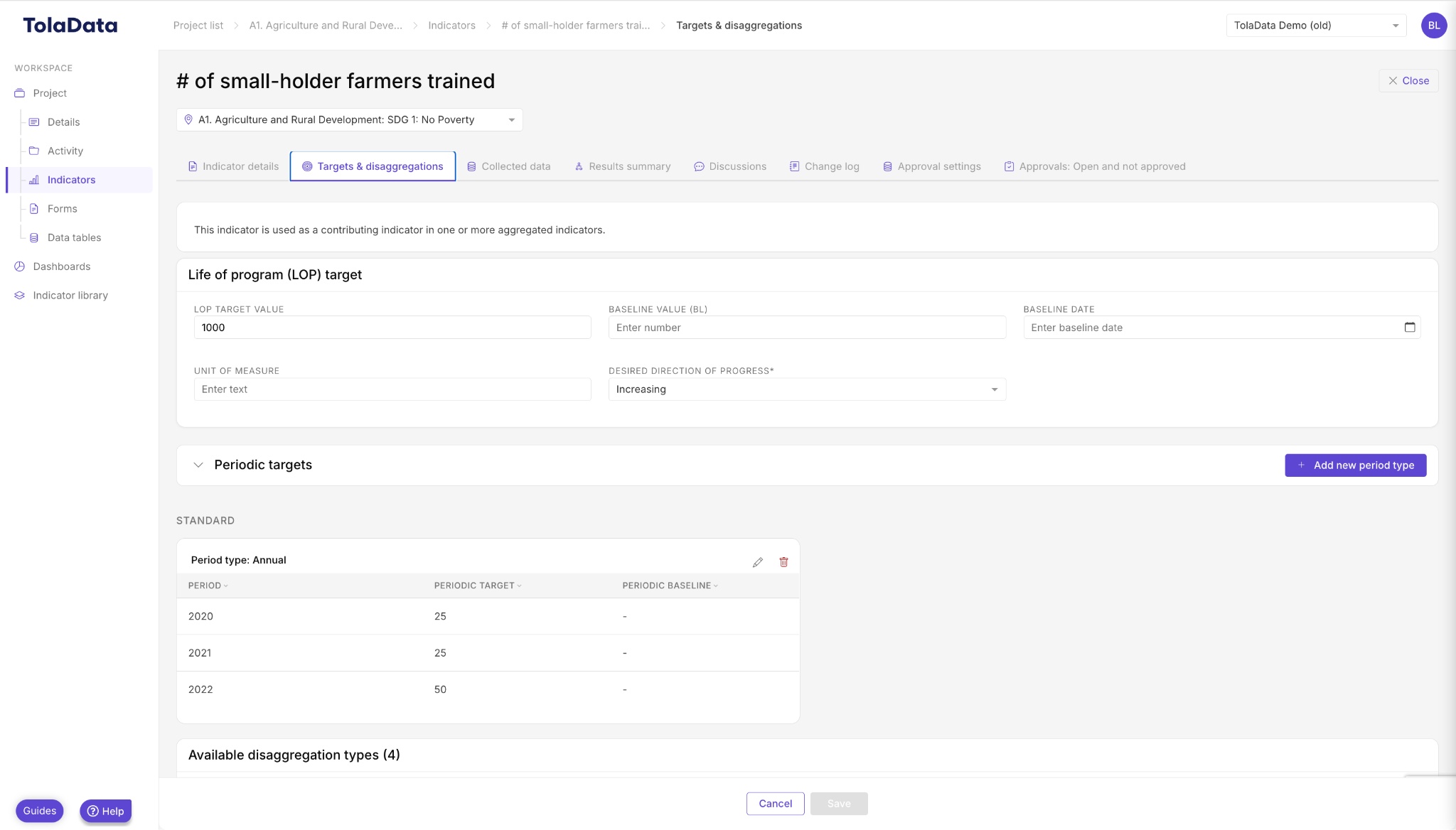This screenshot has width=1456, height=830.
Task: Select Targets & disaggregations tab
Action: click(373, 166)
